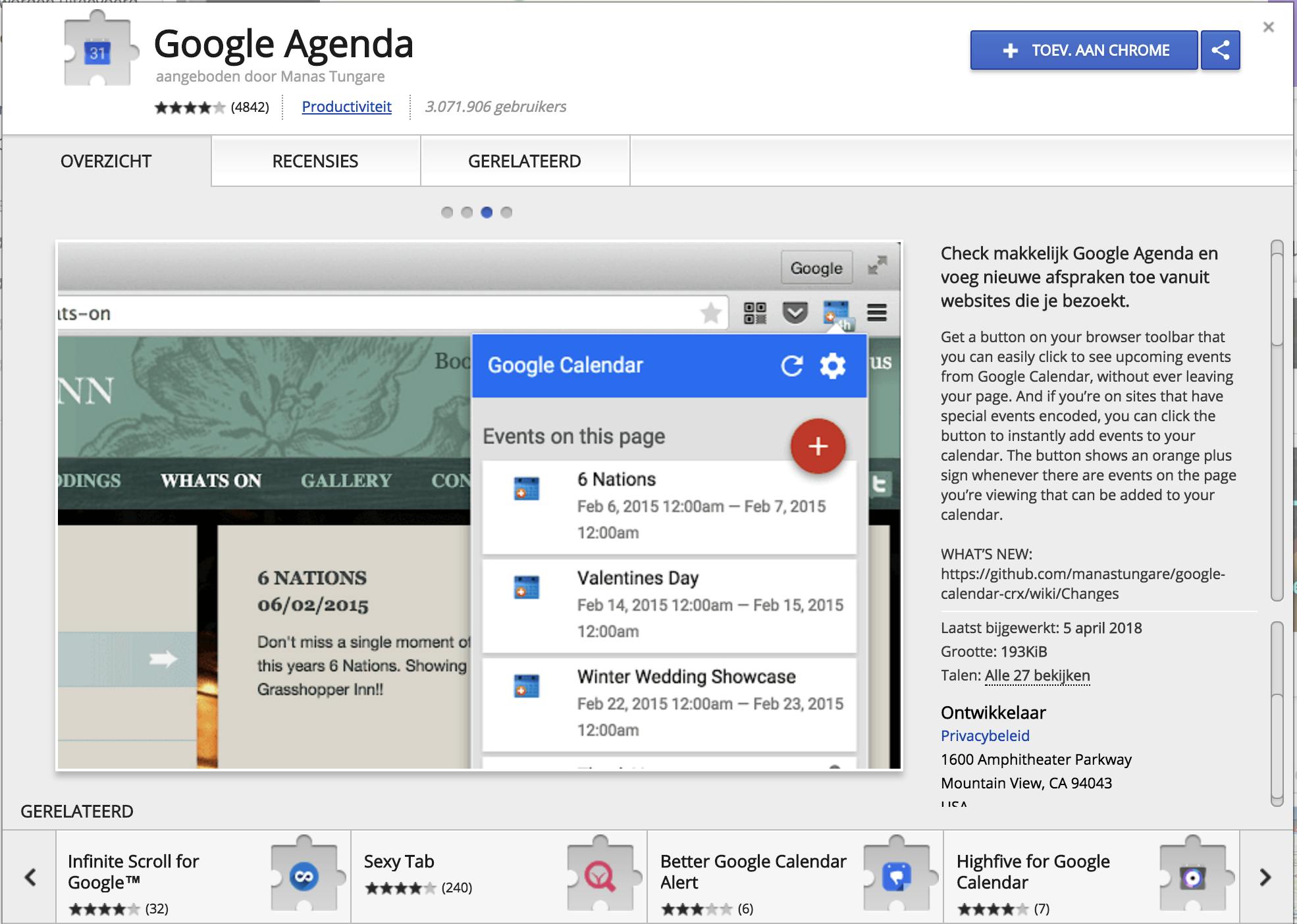Click the Sexy Tab extension icon
This screenshot has height=924, width=1297.
point(600,876)
